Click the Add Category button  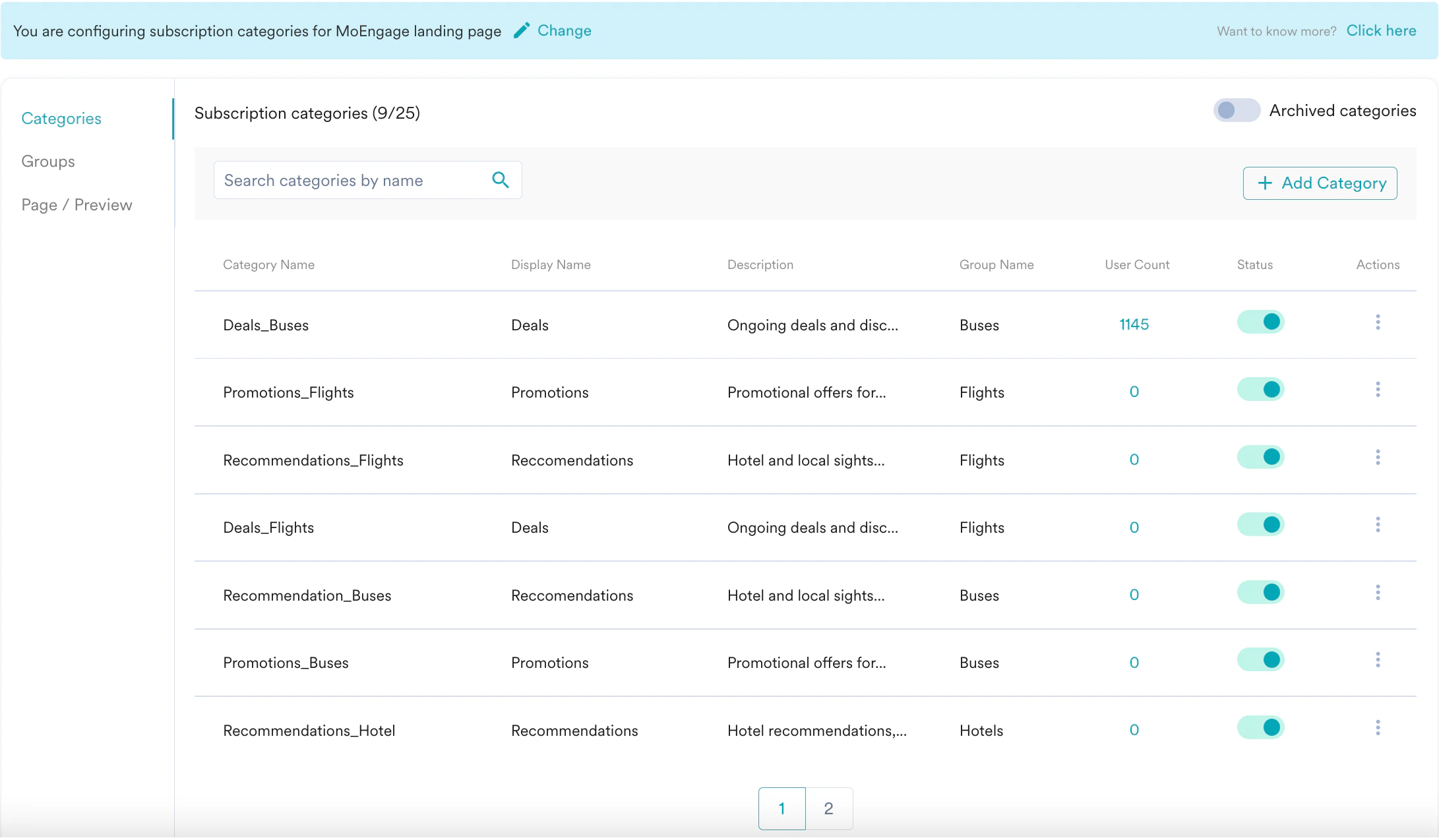(1320, 183)
